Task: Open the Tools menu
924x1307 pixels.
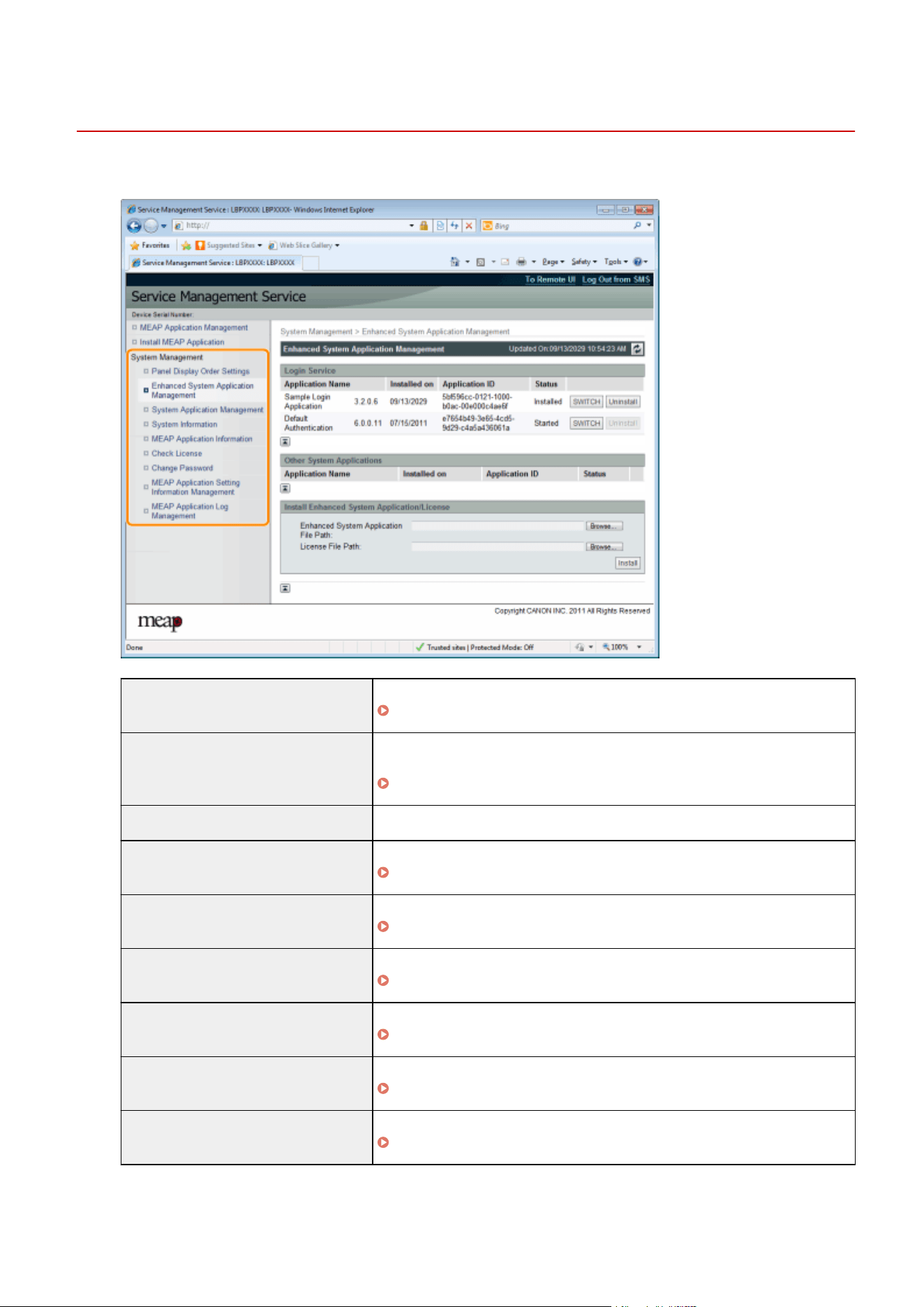Action: (x=616, y=262)
